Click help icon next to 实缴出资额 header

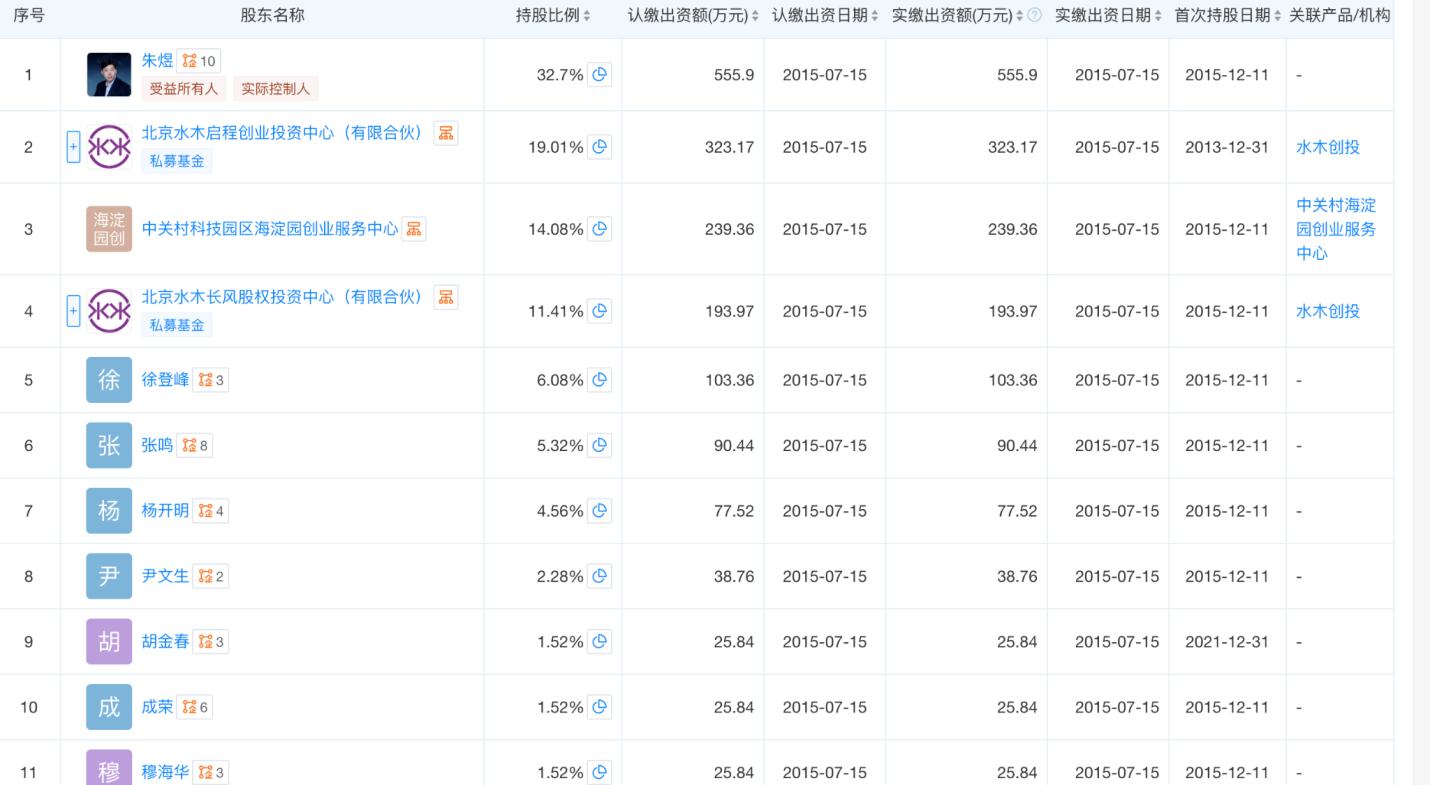[1034, 15]
